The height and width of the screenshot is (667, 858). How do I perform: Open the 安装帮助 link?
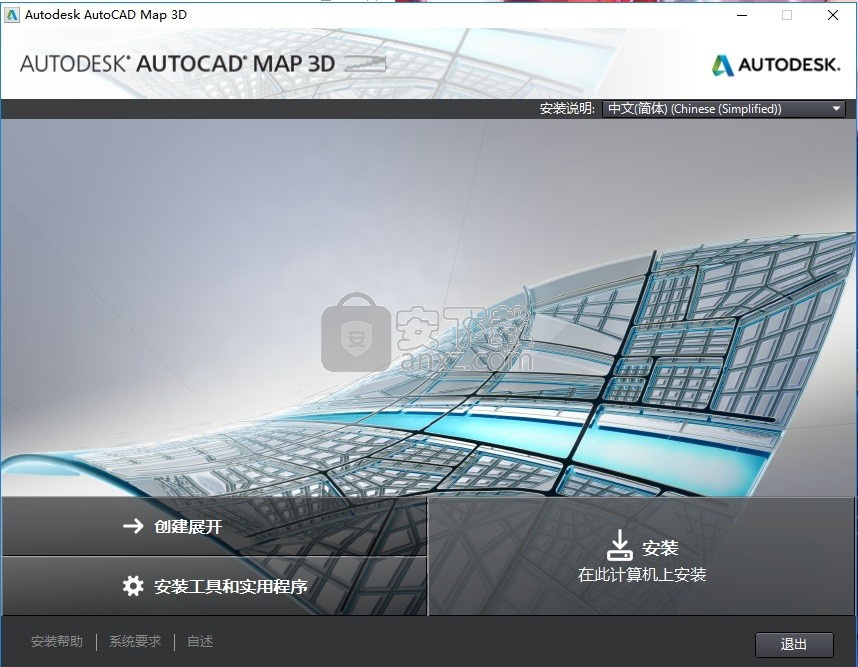pyautogui.click(x=57, y=641)
